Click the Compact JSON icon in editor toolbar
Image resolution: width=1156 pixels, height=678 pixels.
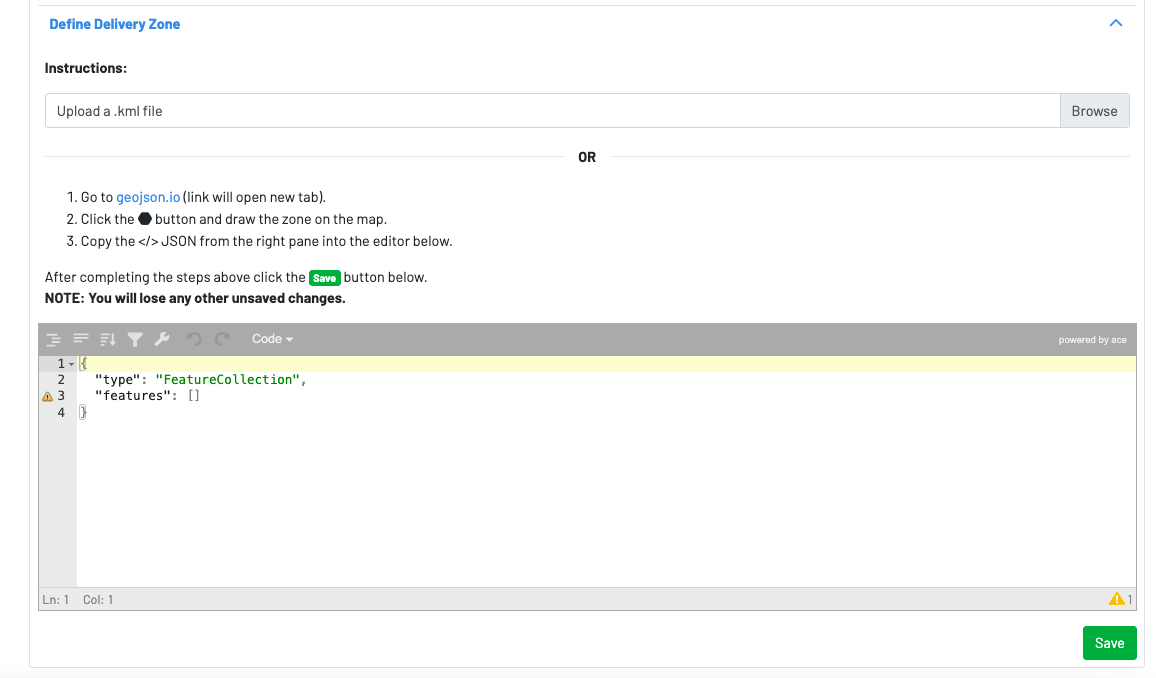81,339
